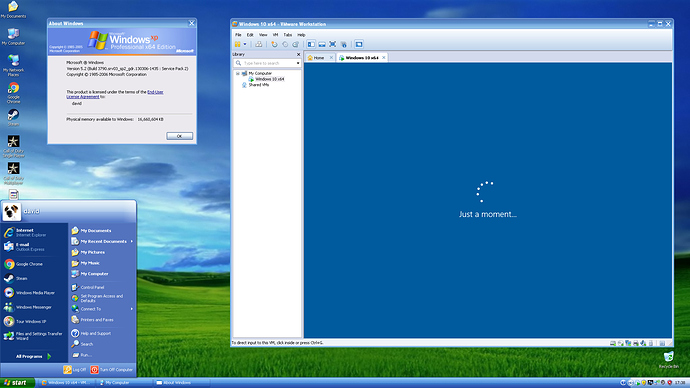Click the send Ctrl+Alt+Del toolbar icon
Viewport: 690px width, 388px height.
(x=259, y=44)
